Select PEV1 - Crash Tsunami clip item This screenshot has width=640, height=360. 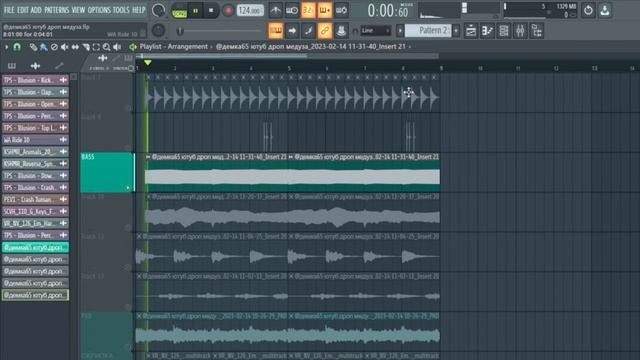(35, 200)
